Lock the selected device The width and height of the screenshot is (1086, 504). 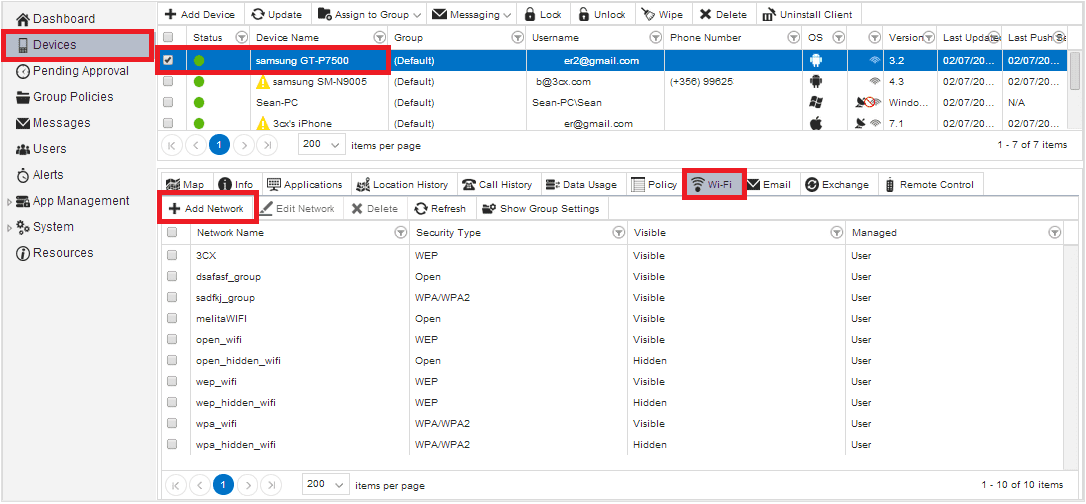click(x=544, y=15)
